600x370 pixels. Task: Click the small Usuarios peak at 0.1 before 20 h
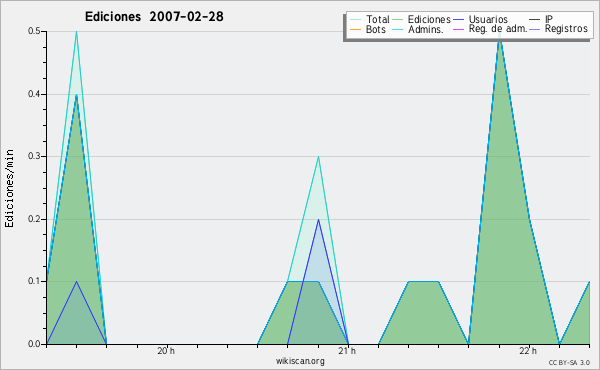pyautogui.click(x=77, y=282)
